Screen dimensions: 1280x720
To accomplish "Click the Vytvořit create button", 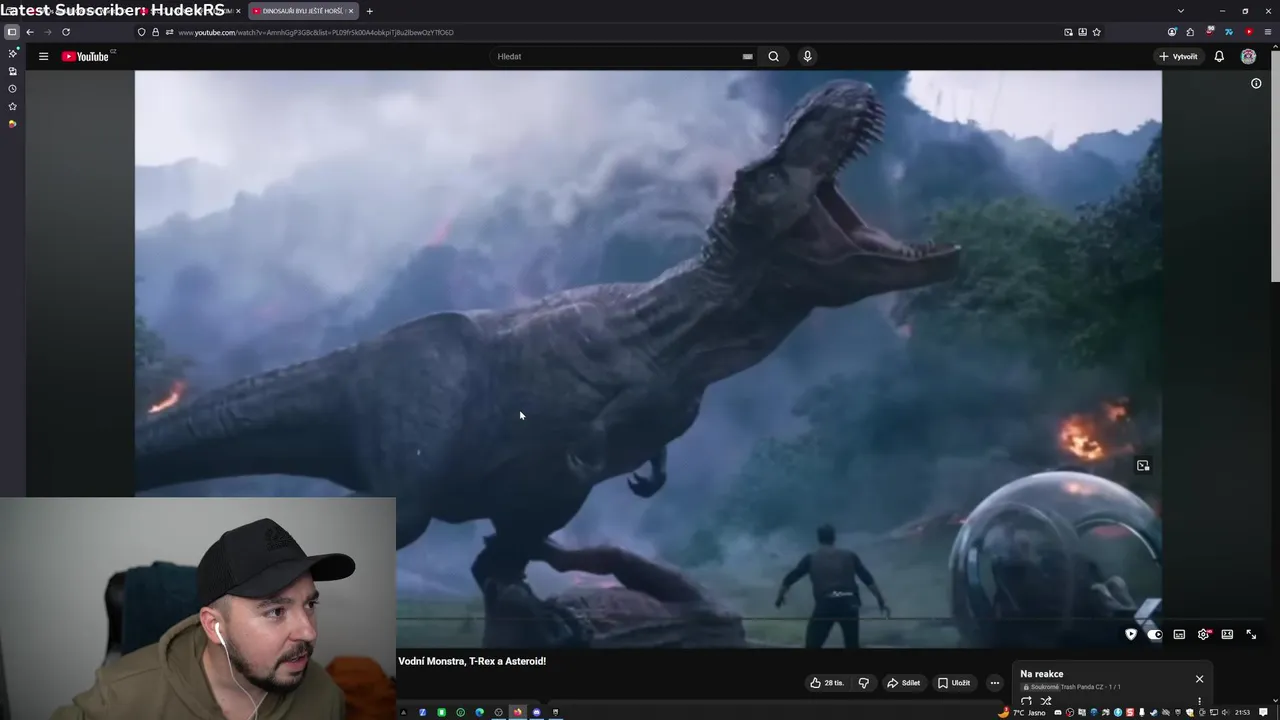I will [x=1178, y=56].
